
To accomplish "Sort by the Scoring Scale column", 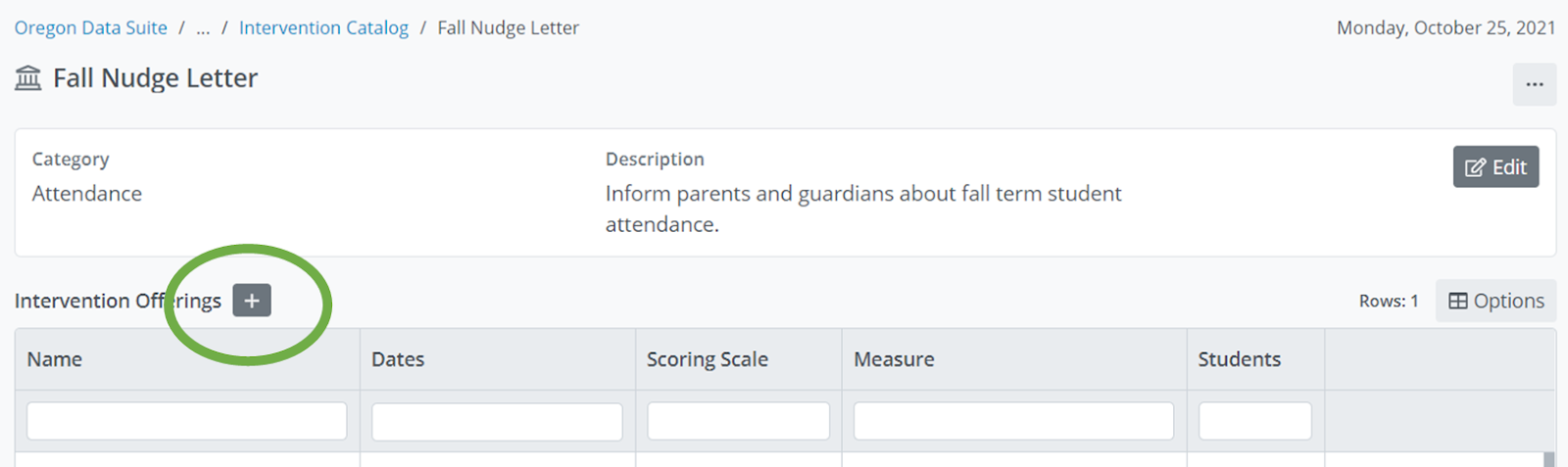I will pos(707,359).
